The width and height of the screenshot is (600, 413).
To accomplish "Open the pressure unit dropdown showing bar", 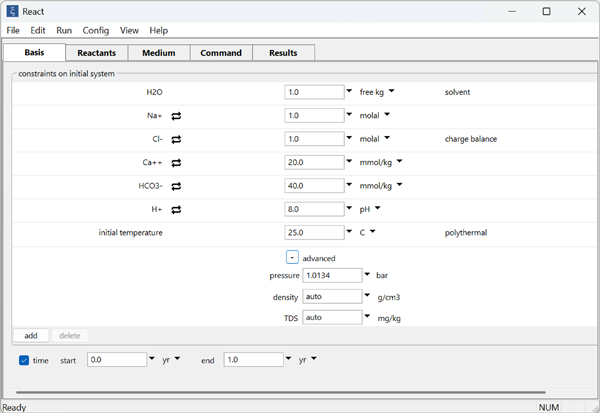I will [367, 275].
